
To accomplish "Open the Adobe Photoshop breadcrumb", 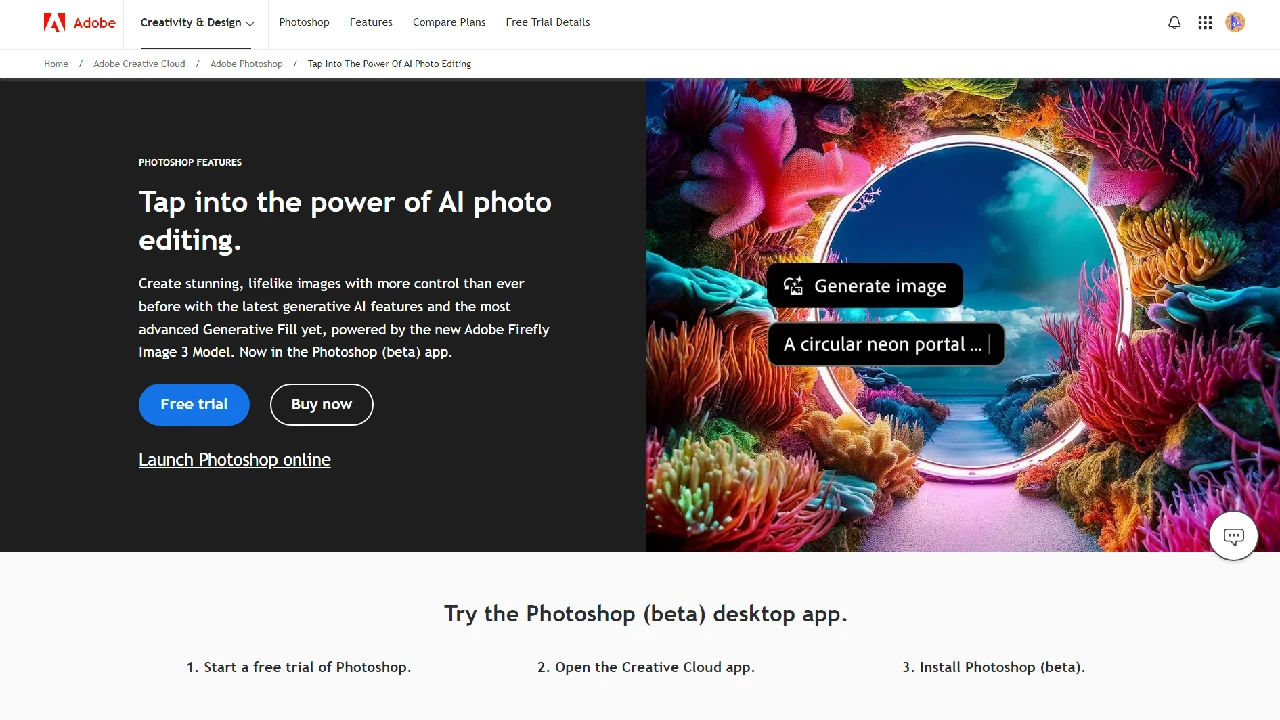I will [x=246, y=63].
